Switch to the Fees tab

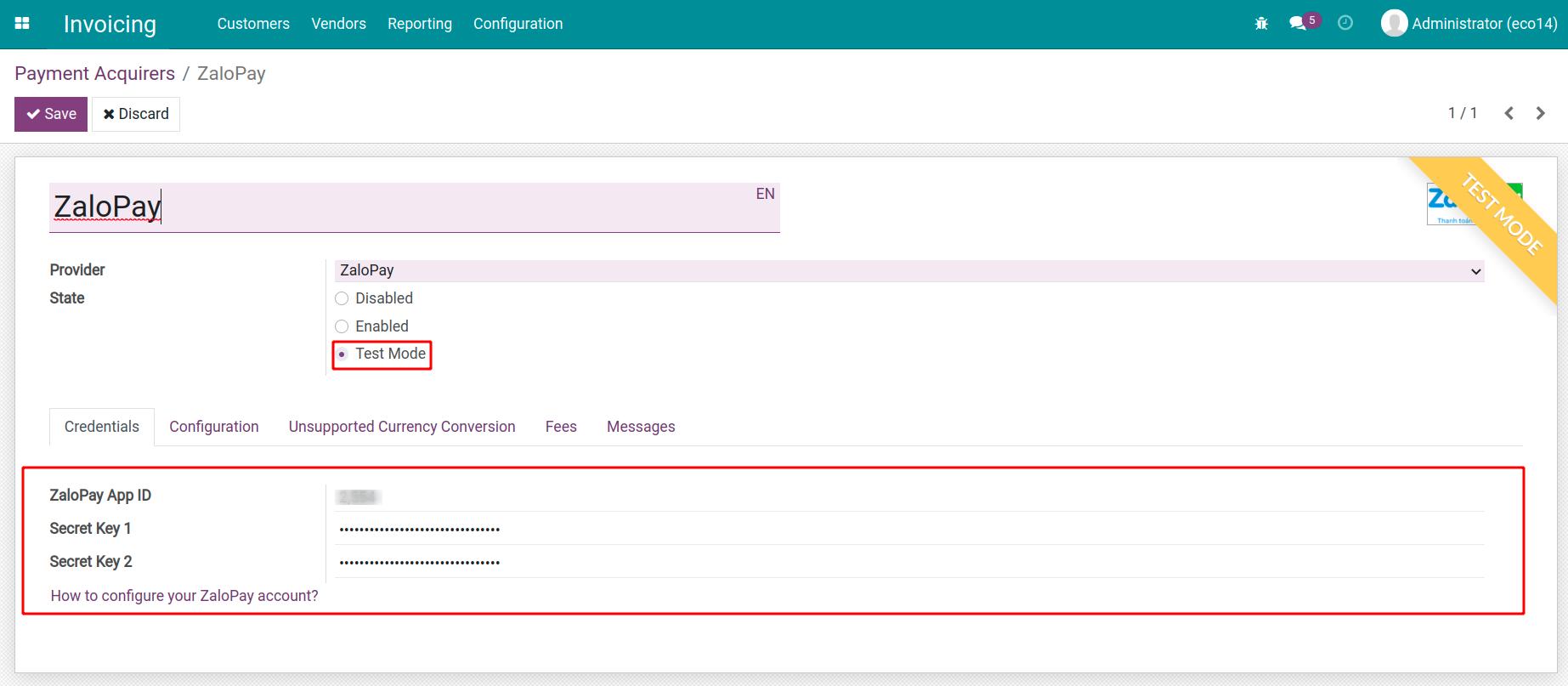(561, 427)
